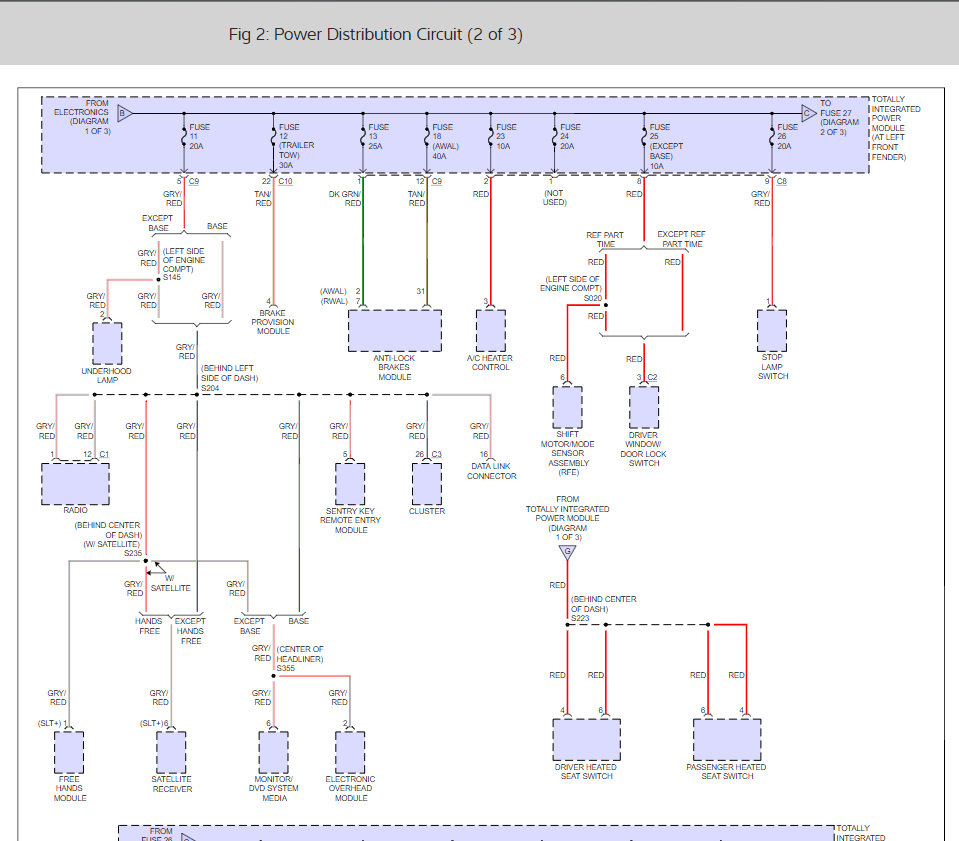The width and height of the screenshot is (959, 841).
Task: Click the 'DK GRN/RED' wire color label
Action: coord(344,198)
